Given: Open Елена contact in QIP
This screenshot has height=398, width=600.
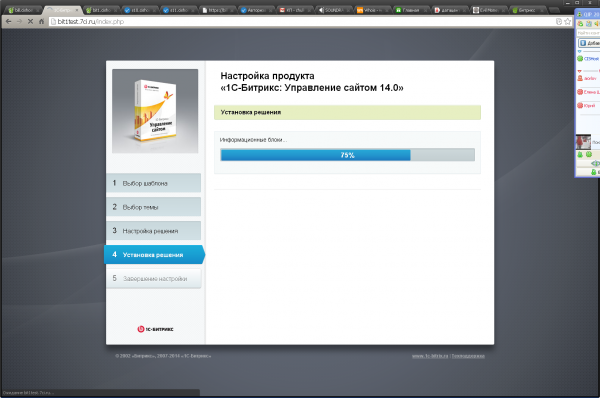Looking at the screenshot, I should [x=588, y=92].
